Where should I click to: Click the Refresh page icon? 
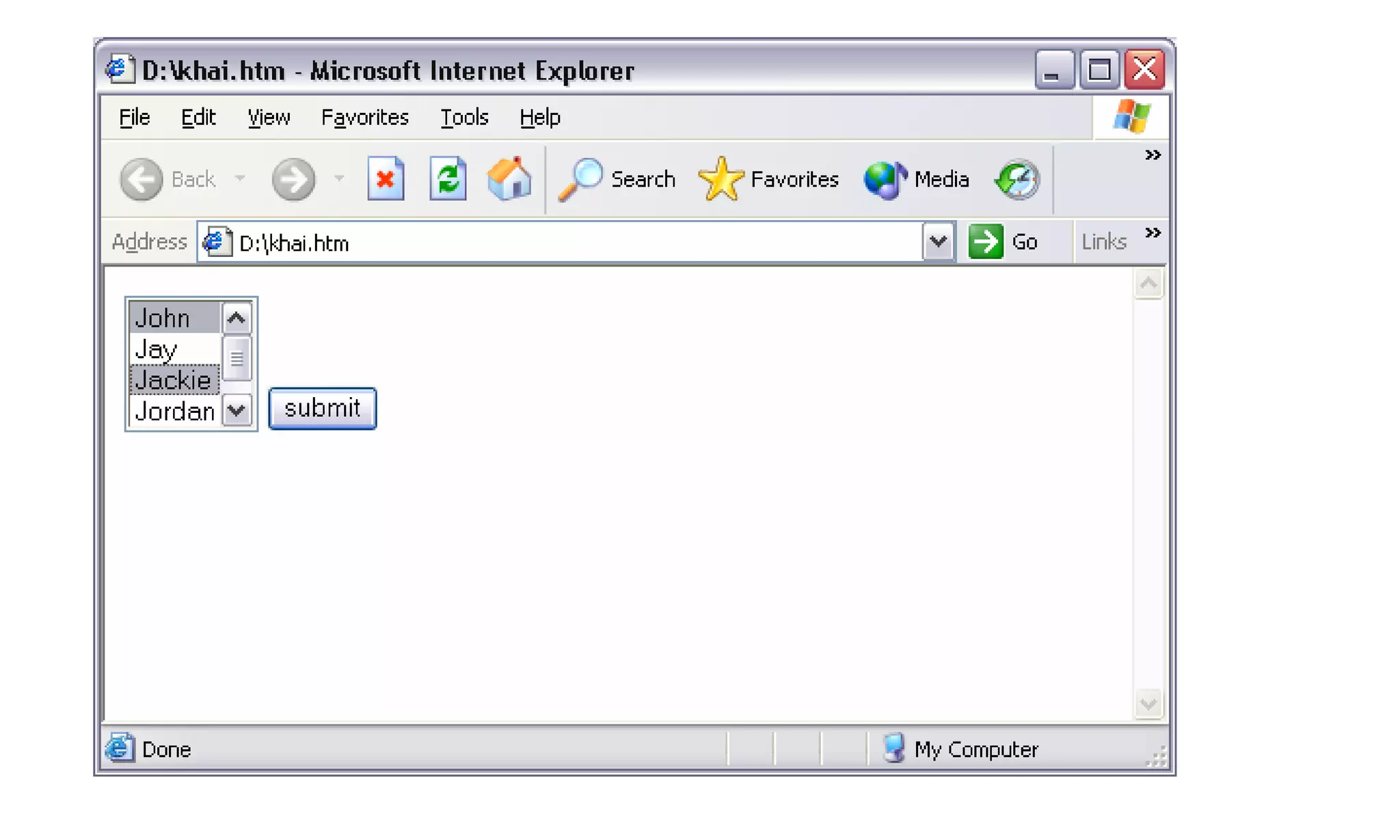[448, 179]
